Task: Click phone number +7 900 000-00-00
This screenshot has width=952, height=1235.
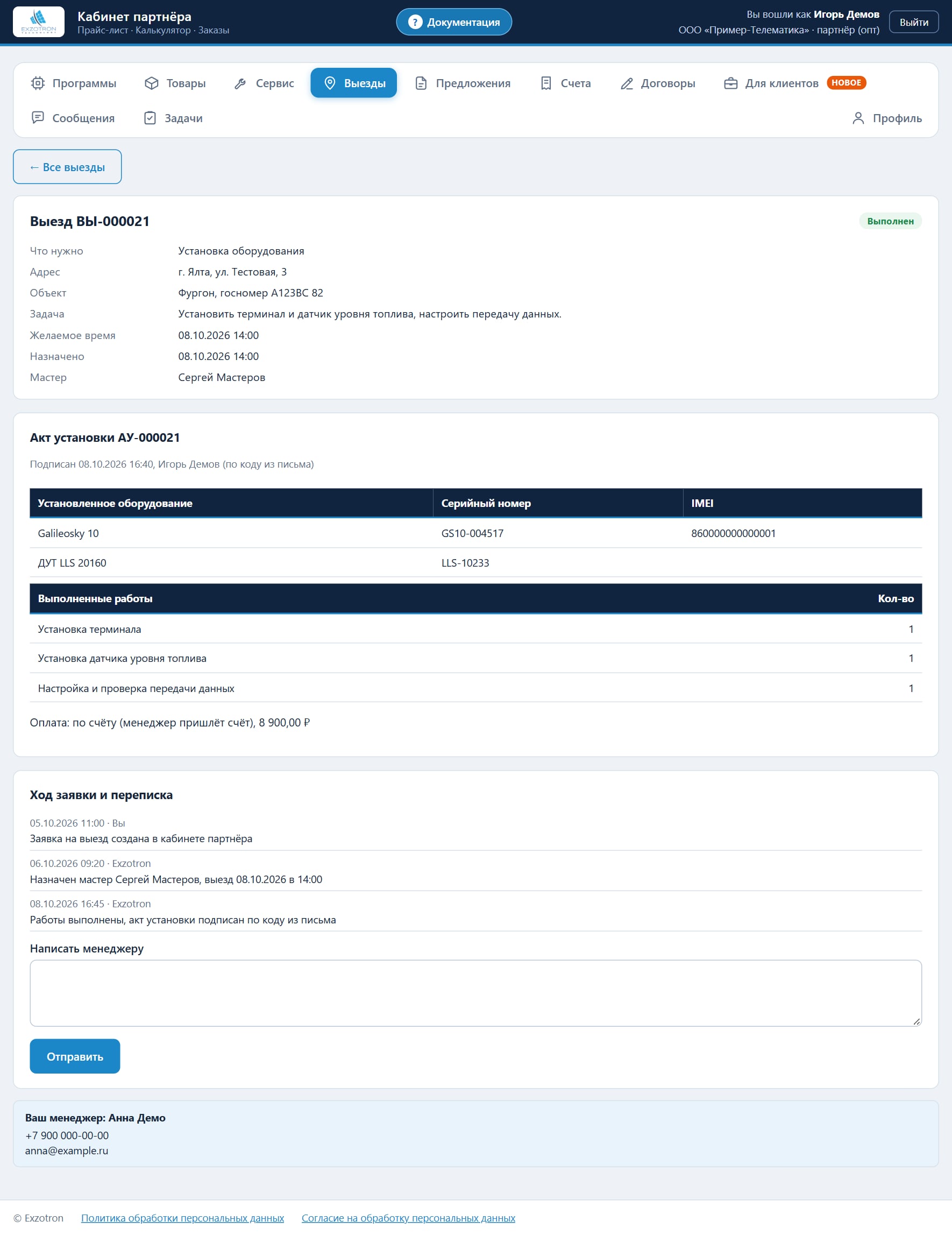Action: pyautogui.click(x=67, y=1135)
